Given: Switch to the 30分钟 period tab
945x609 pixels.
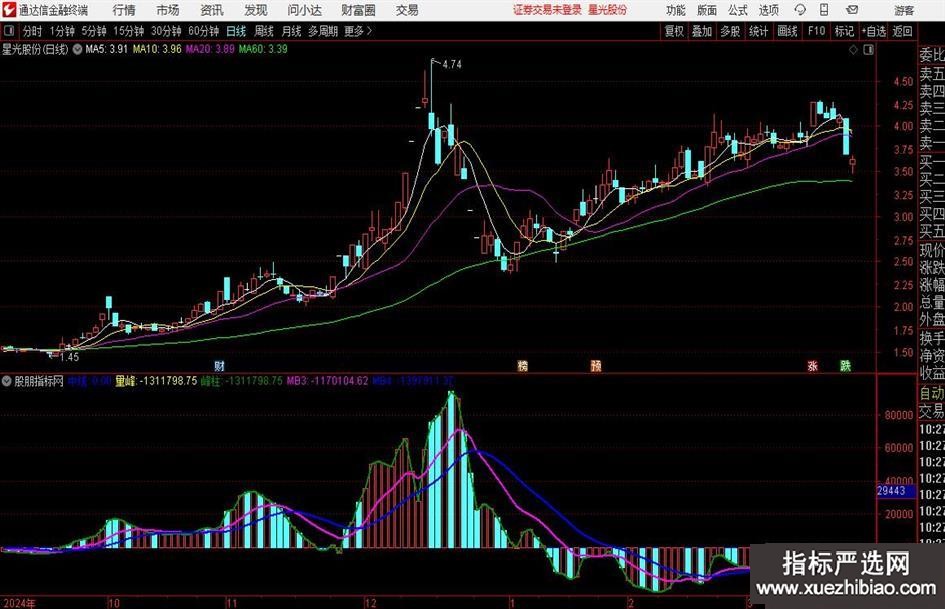Looking at the screenshot, I should pos(166,31).
